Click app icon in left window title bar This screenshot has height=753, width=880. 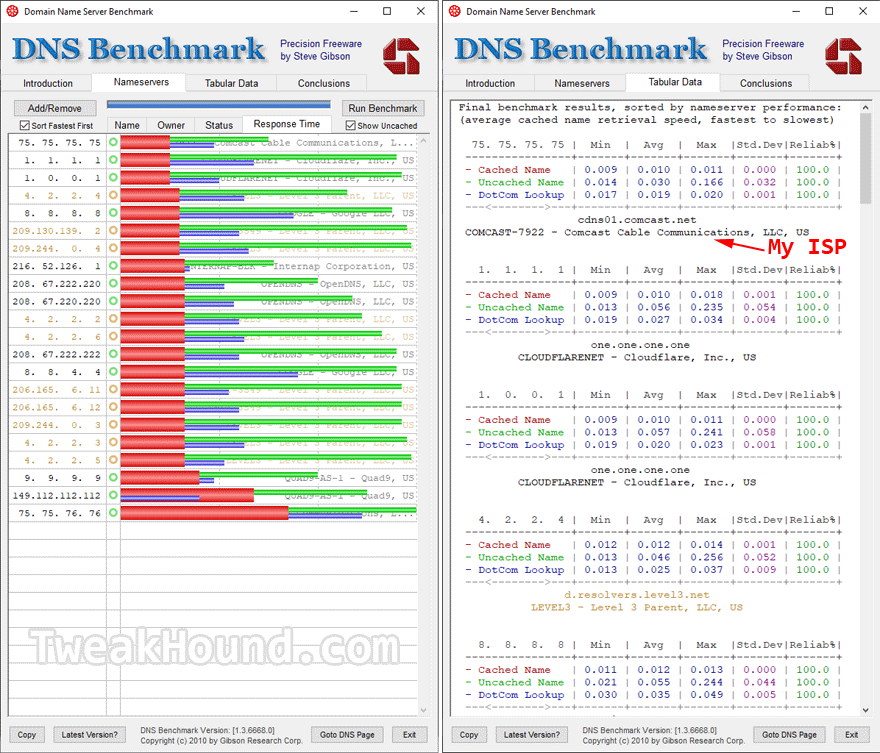(x=14, y=12)
